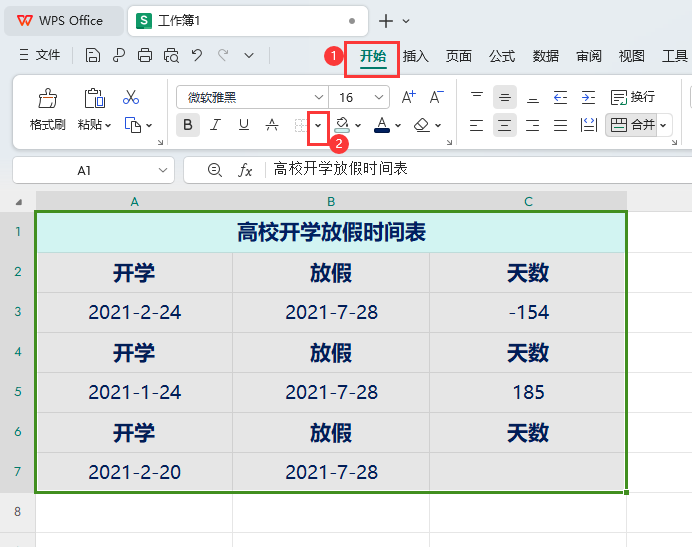This screenshot has width=692, height=547.
Task: Switch to the 公式 ribbon tab
Action: pos(502,57)
